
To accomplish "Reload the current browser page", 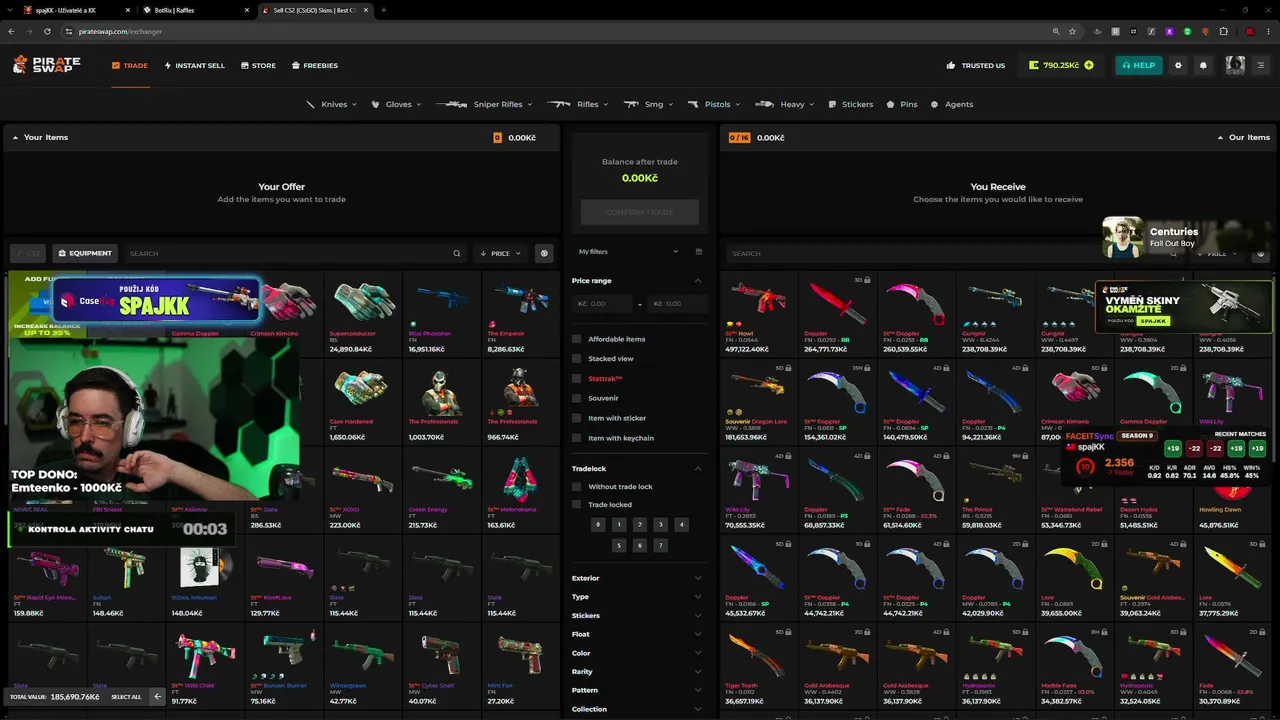I will 45,31.
